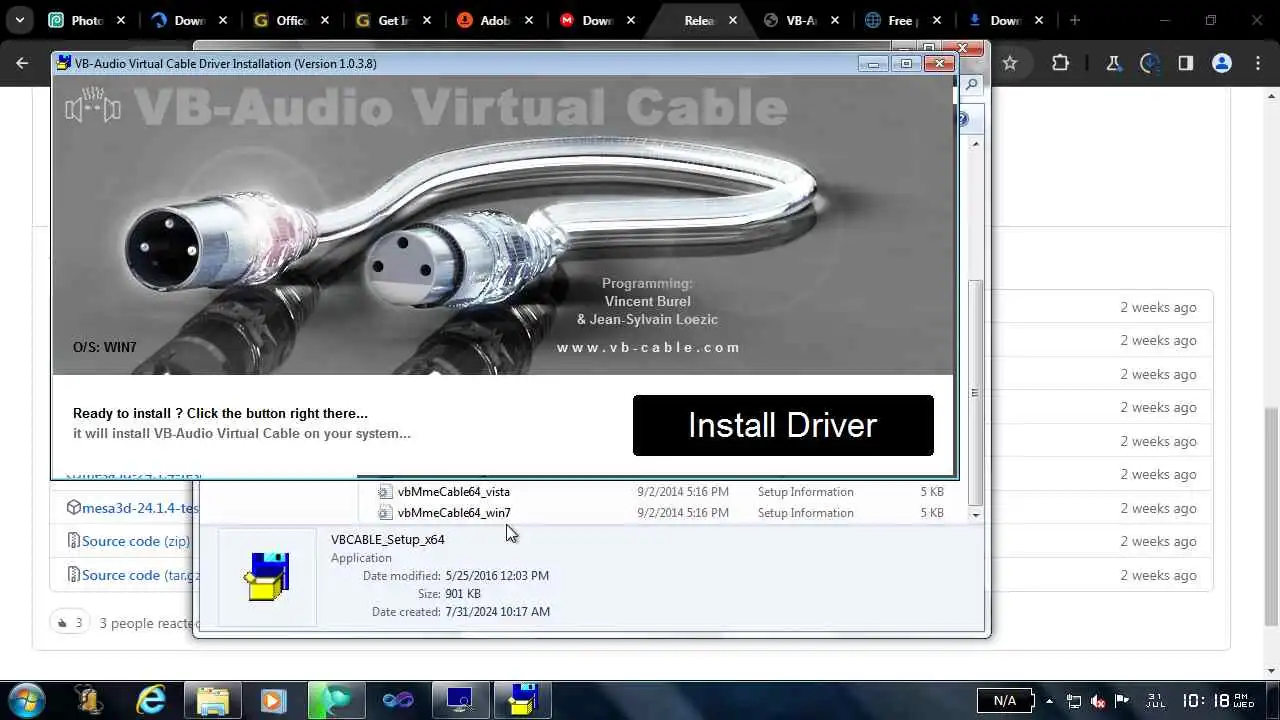Open the tab search dropdown arrow in Chrome
This screenshot has width=1280, height=720.
tap(19, 20)
